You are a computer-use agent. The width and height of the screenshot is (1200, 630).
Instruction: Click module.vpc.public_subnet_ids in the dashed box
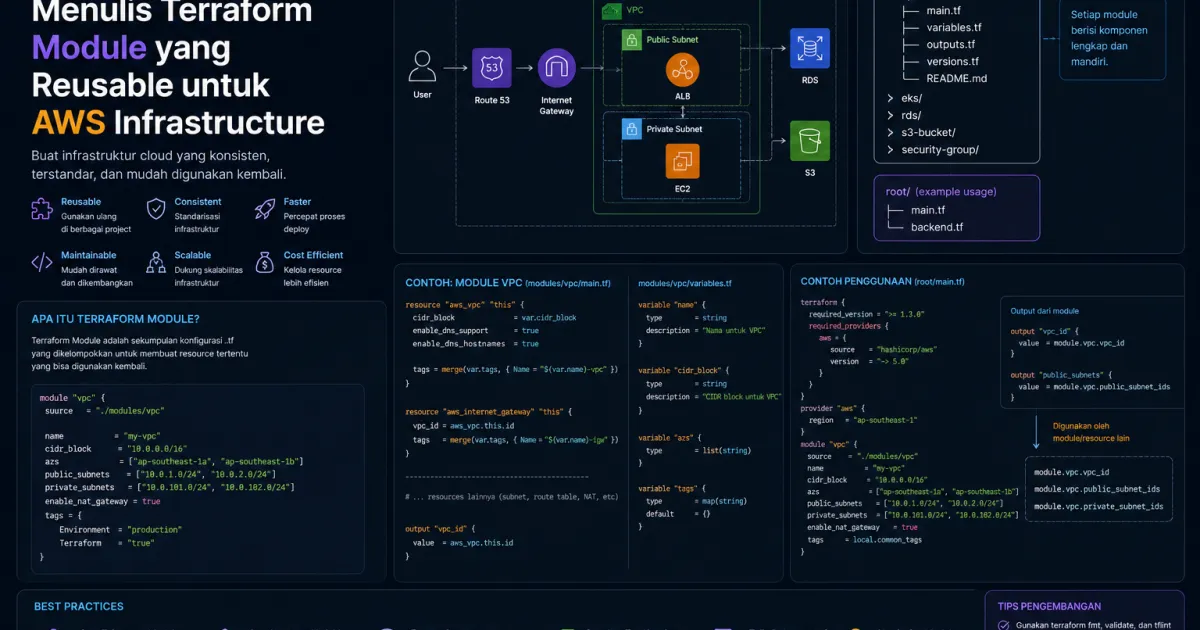(x=1097, y=489)
